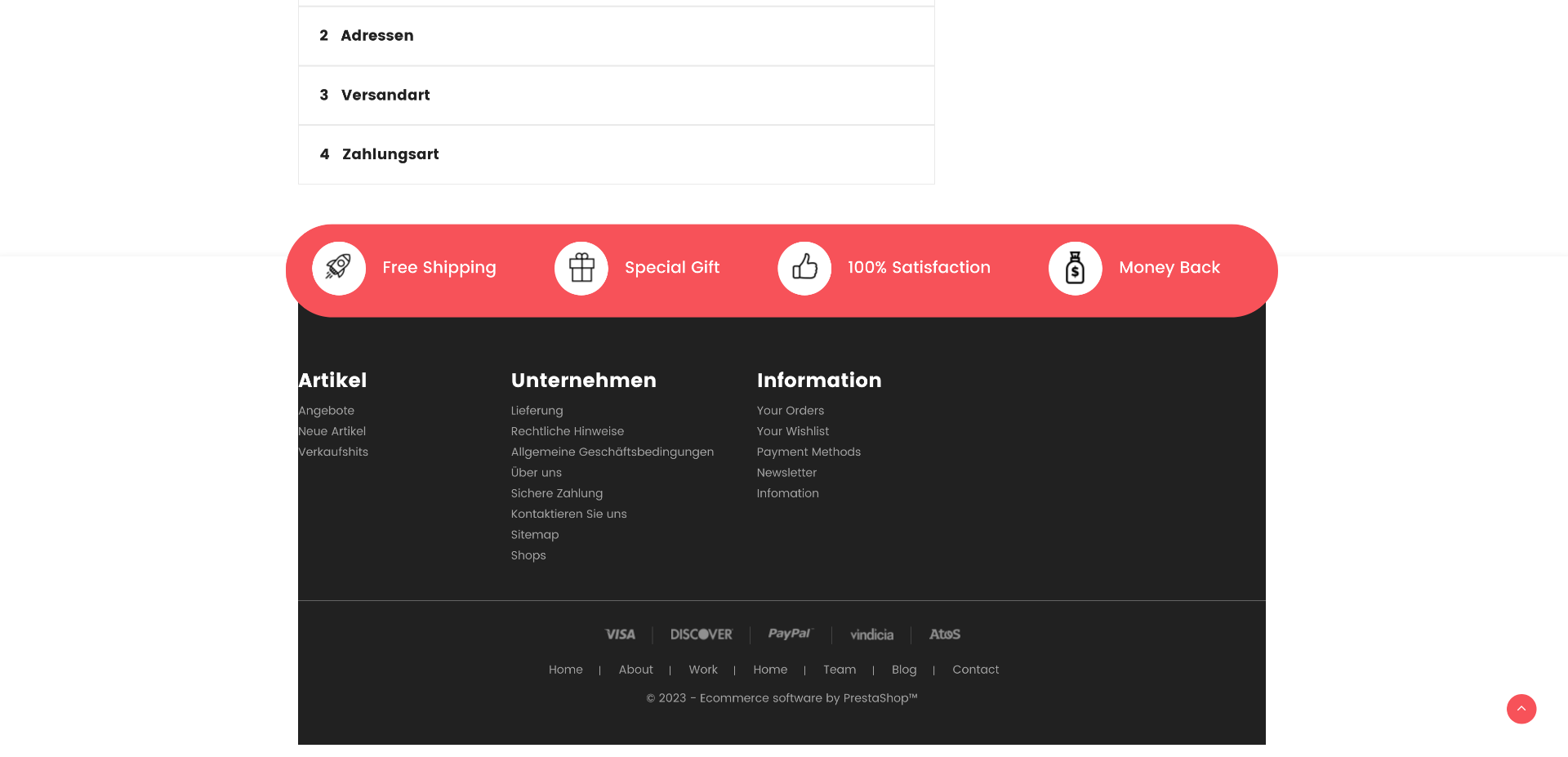Open the Über uns link
Screen dimensions: 1568x757
point(536,473)
